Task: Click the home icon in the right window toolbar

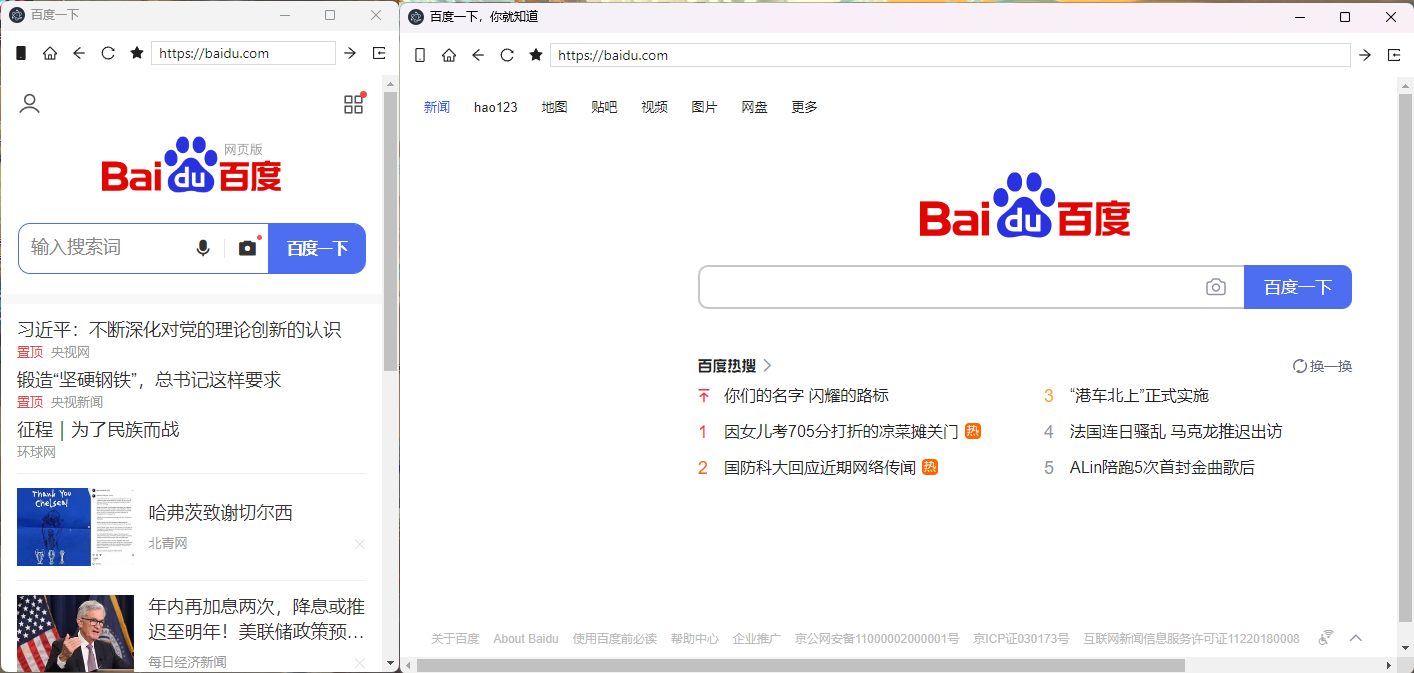Action: coord(448,55)
